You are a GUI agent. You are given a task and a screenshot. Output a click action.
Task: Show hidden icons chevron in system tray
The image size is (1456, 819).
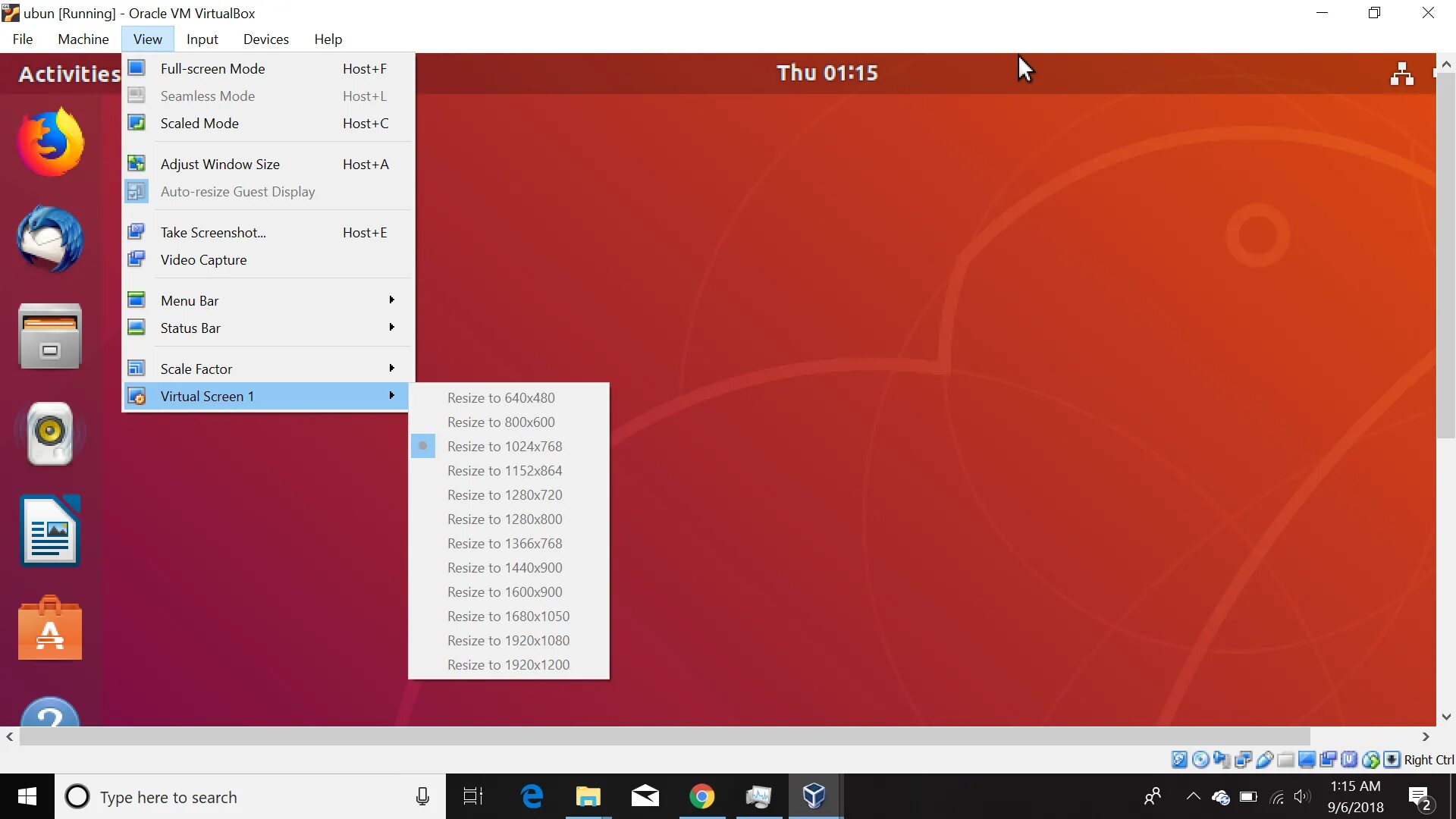[x=1193, y=796]
